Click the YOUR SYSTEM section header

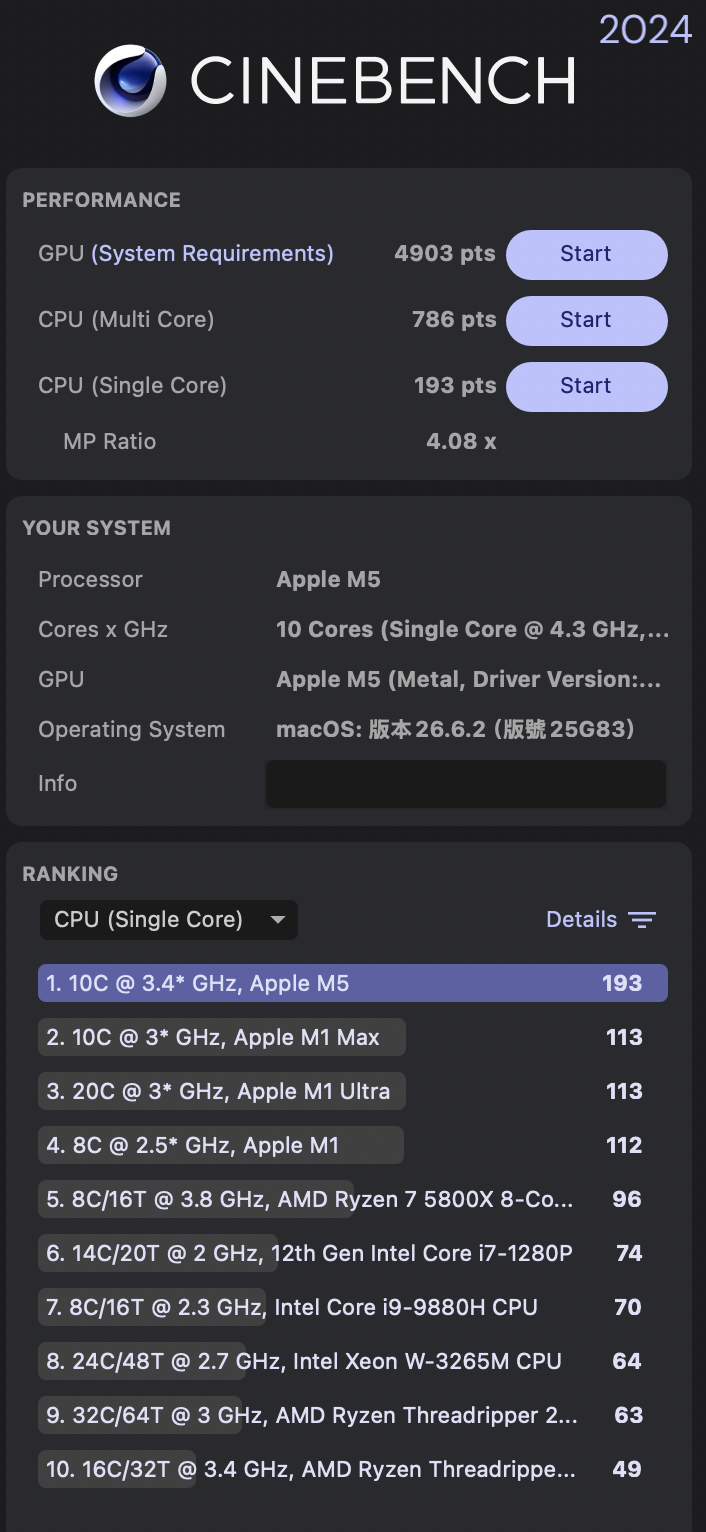tap(96, 528)
